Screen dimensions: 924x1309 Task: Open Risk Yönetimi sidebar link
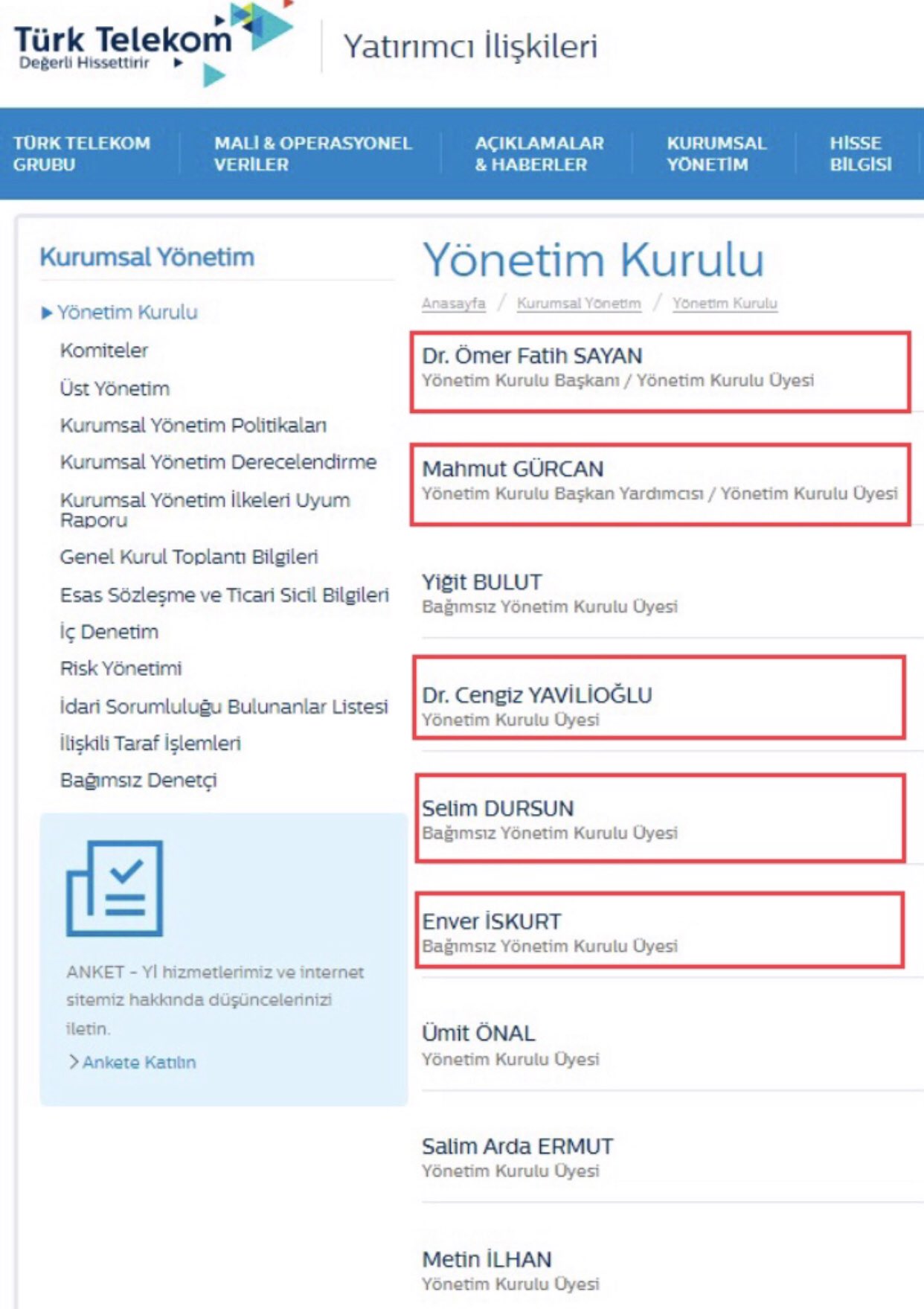(x=121, y=668)
